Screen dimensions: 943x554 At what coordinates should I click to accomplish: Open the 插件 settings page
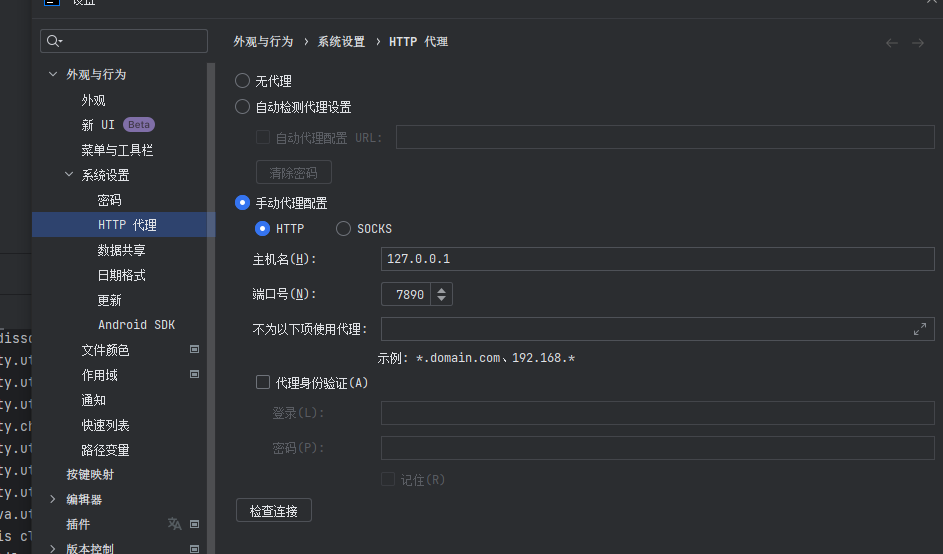coord(78,524)
